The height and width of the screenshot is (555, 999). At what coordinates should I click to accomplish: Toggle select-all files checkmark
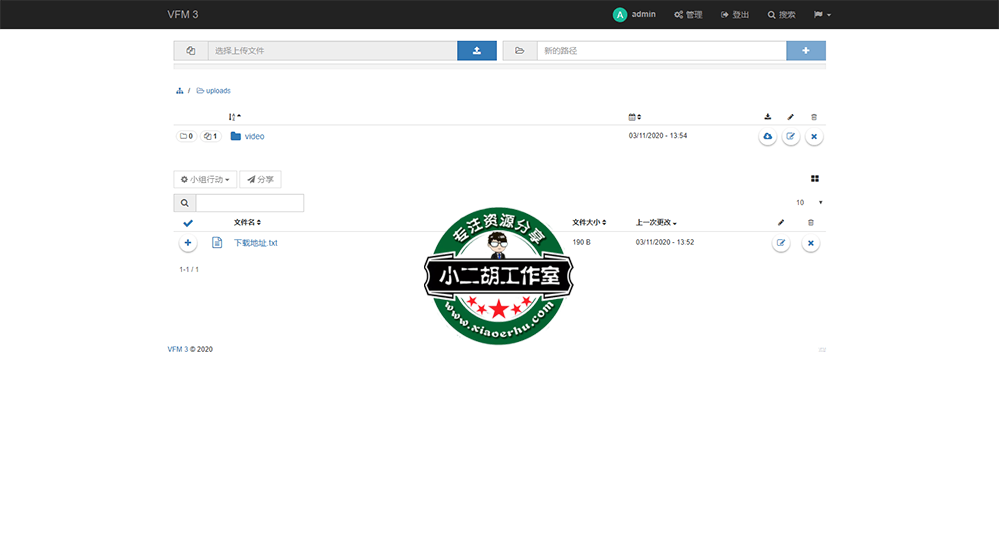188,223
